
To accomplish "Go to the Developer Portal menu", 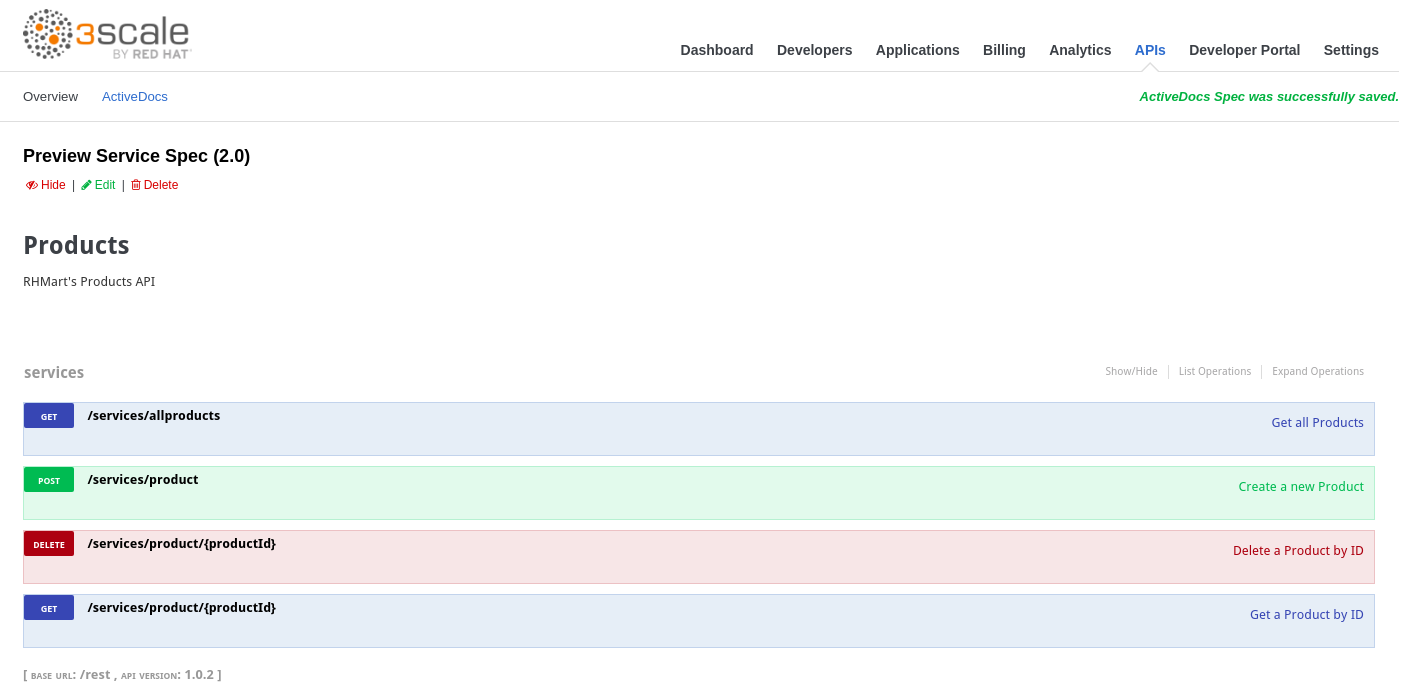I will point(1244,50).
